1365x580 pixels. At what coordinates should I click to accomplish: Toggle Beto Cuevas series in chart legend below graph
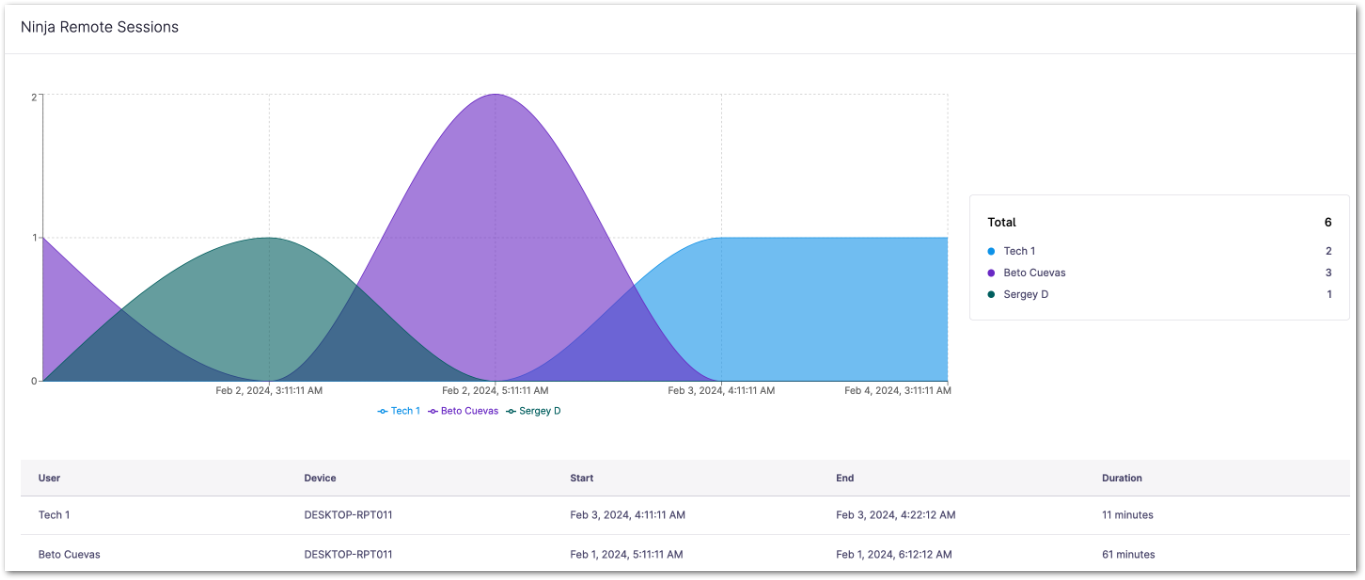click(x=463, y=411)
